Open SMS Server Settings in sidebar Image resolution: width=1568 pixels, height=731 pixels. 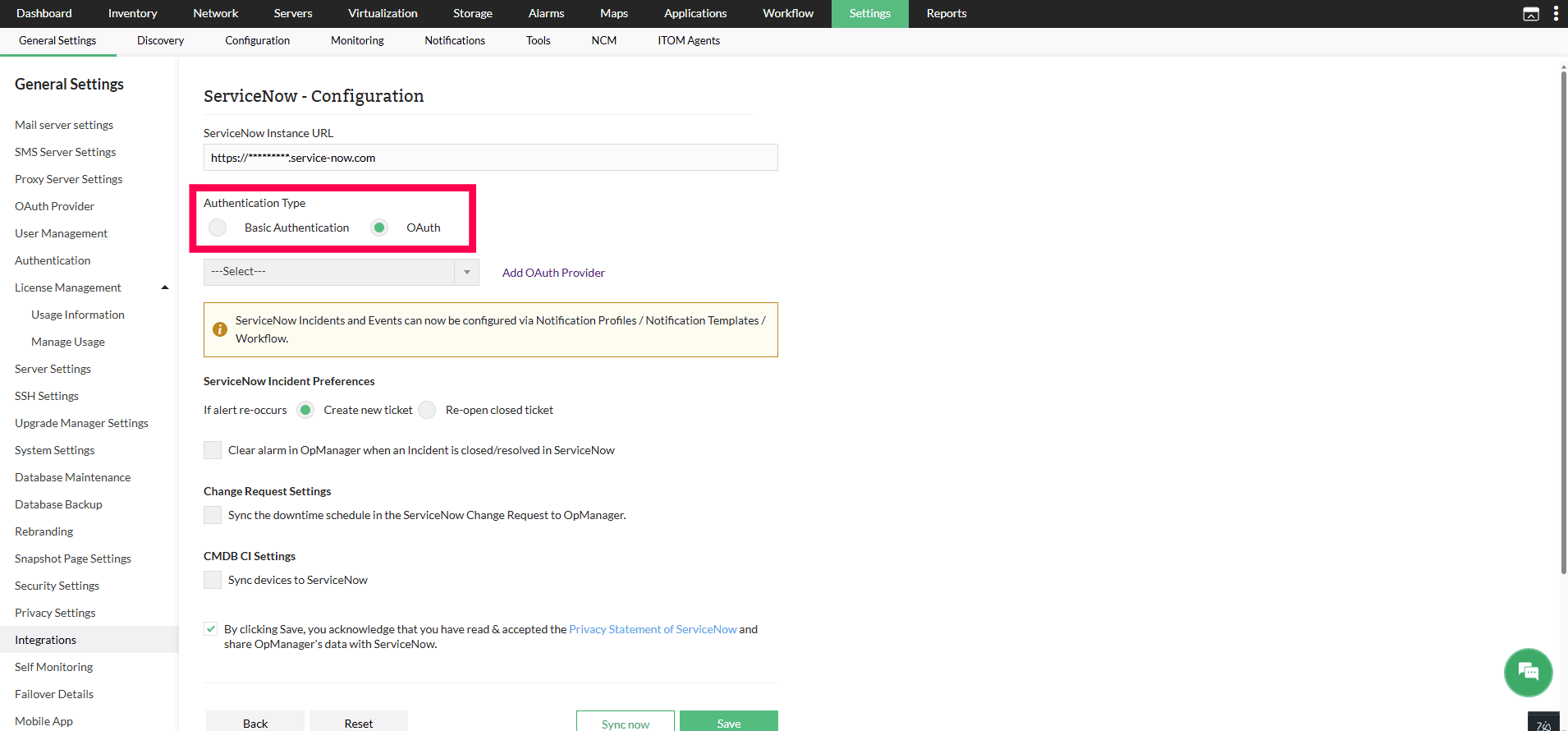point(66,152)
